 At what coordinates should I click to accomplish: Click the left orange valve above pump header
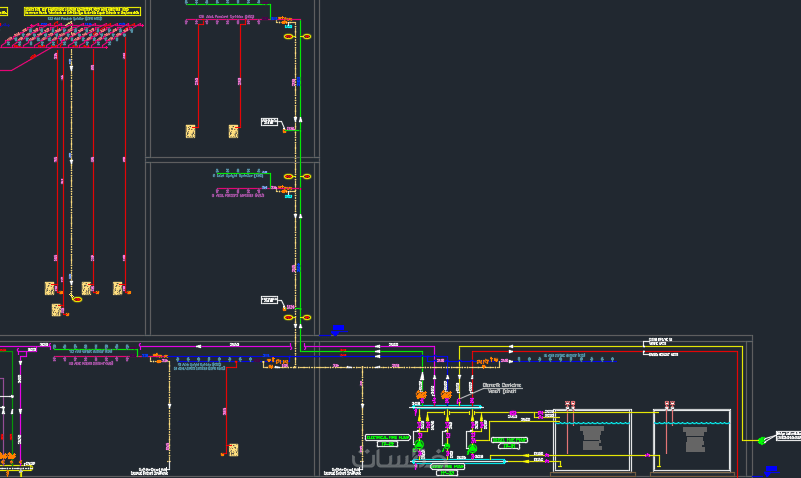(x=421, y=395)
